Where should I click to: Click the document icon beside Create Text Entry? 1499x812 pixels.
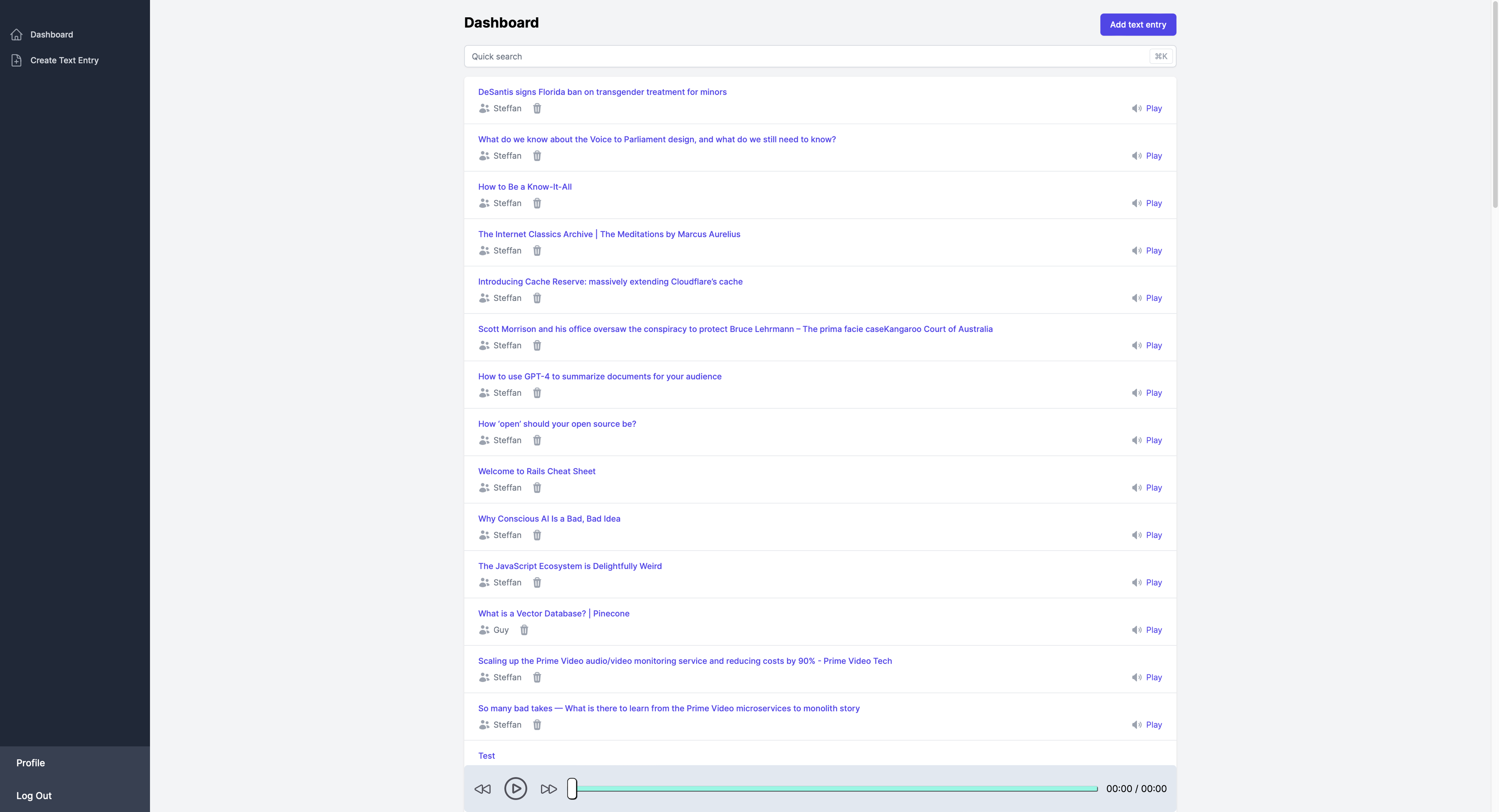16,60
